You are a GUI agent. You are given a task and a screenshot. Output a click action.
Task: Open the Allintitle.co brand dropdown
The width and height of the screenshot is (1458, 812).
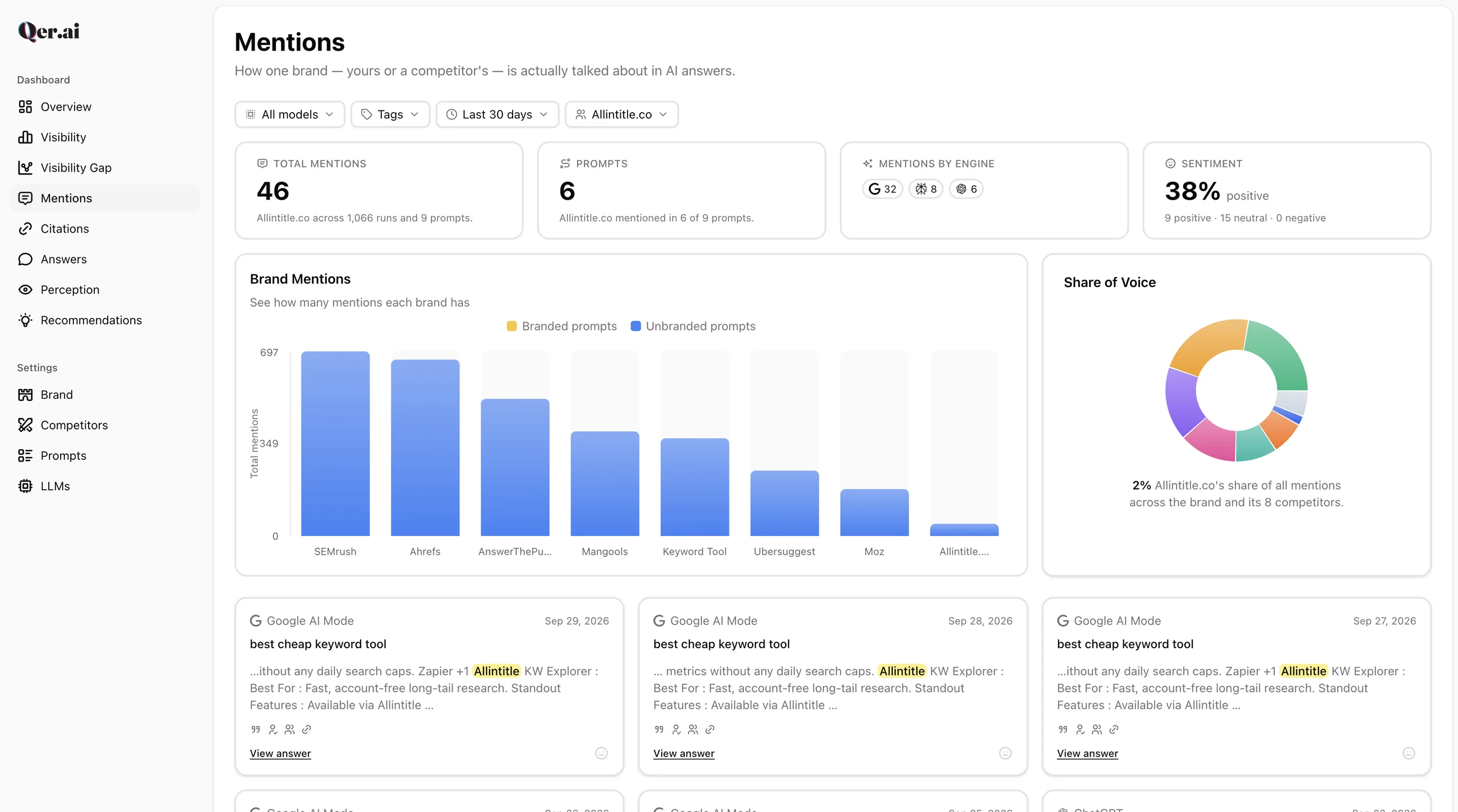(621, 115)
